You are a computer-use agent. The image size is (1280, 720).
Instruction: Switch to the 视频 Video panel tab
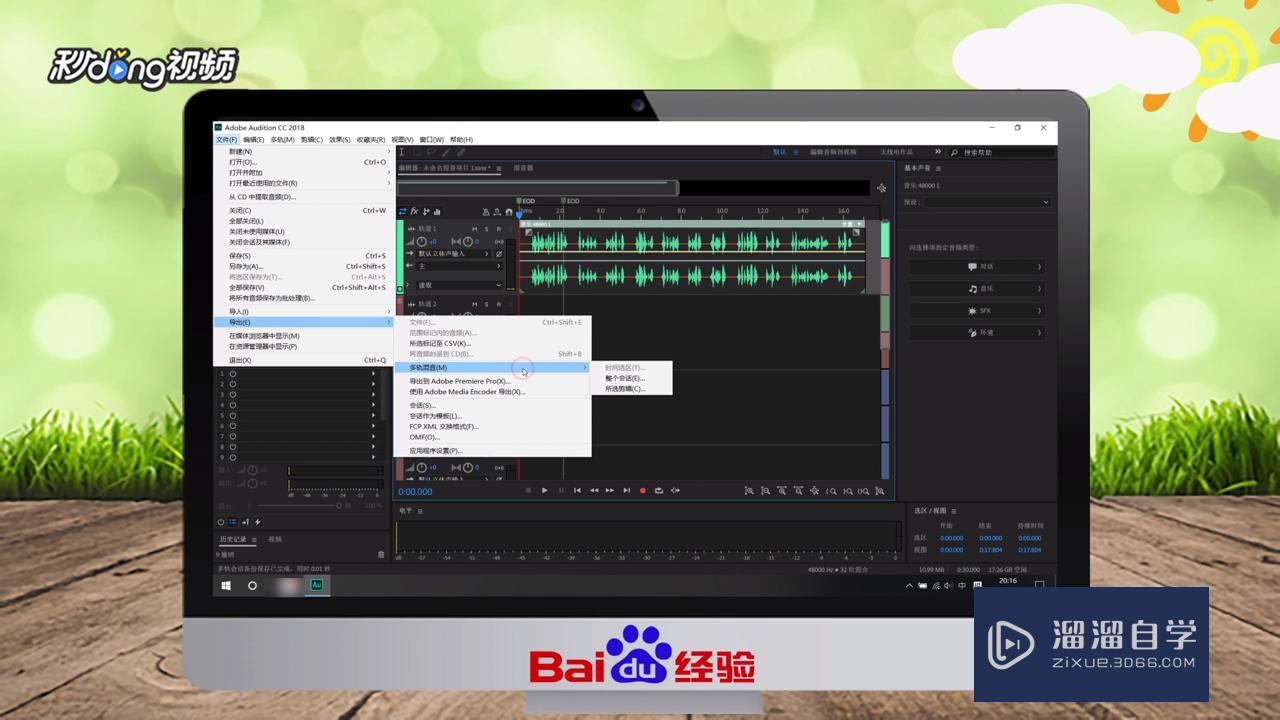click(x=274, y=539)
